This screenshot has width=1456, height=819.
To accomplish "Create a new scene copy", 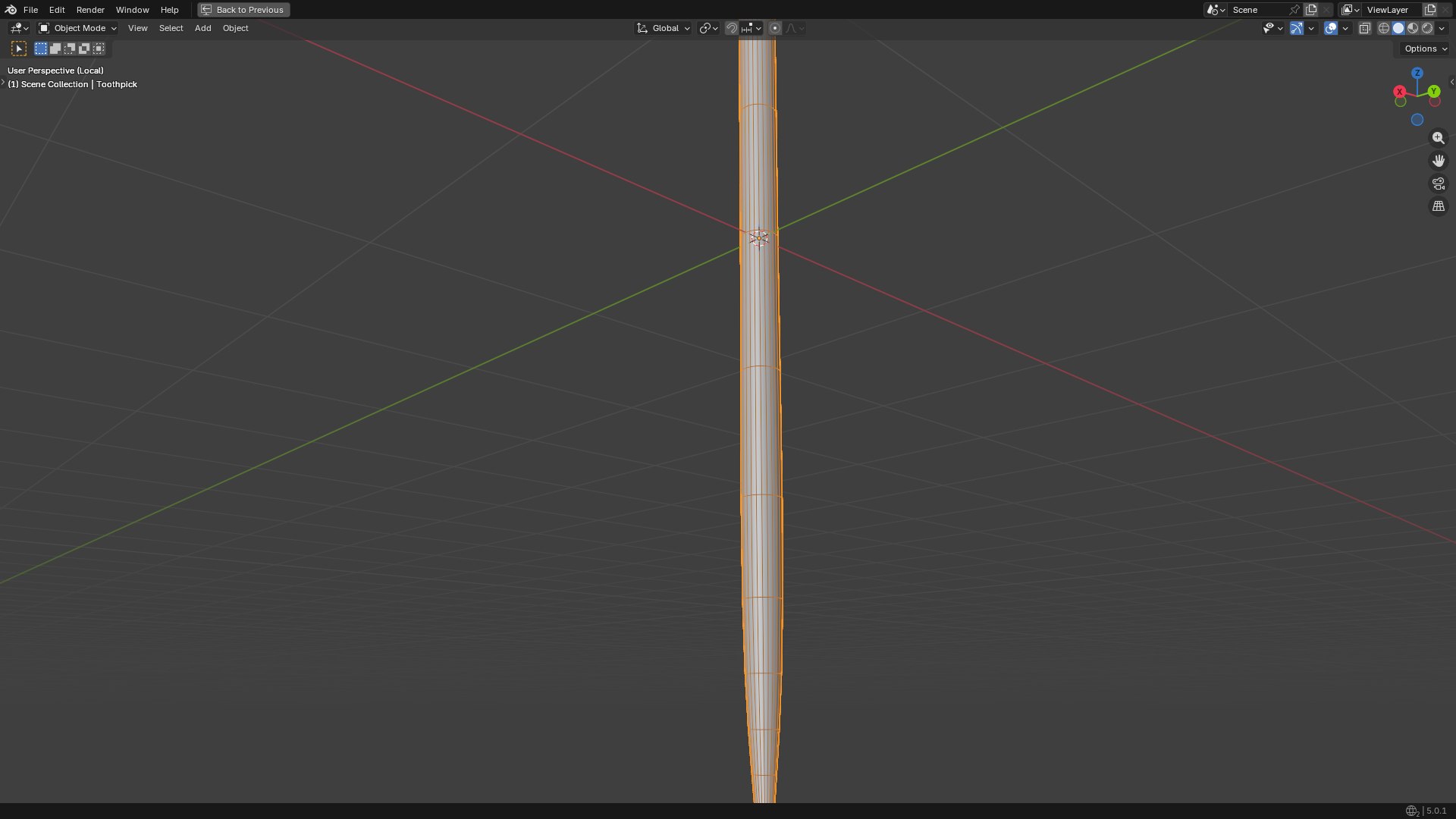I will (x=1311, y=10).
